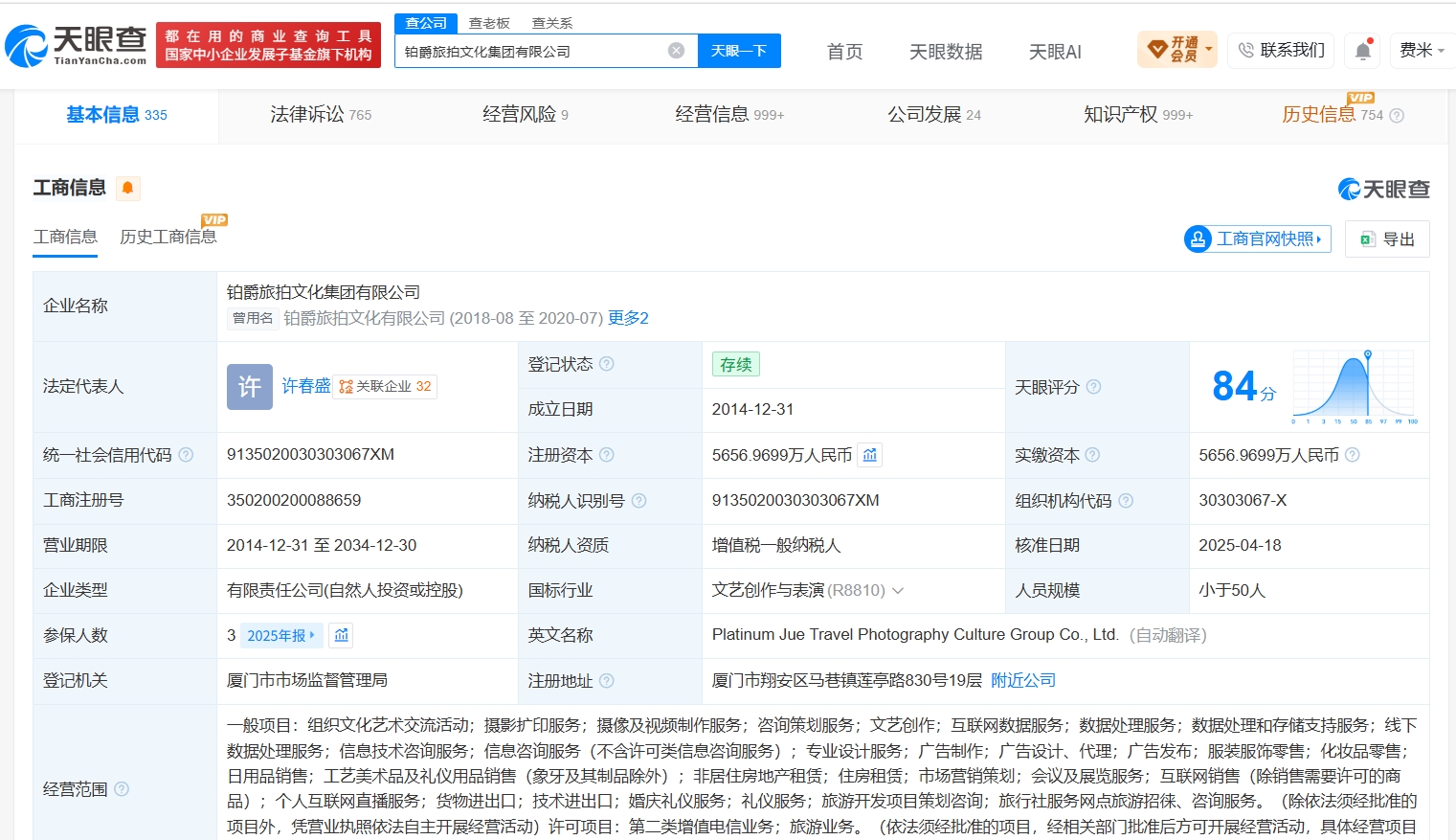The image size is (1456, 840).
Task: Click the 导出 export button
Action: [1387, 239]
